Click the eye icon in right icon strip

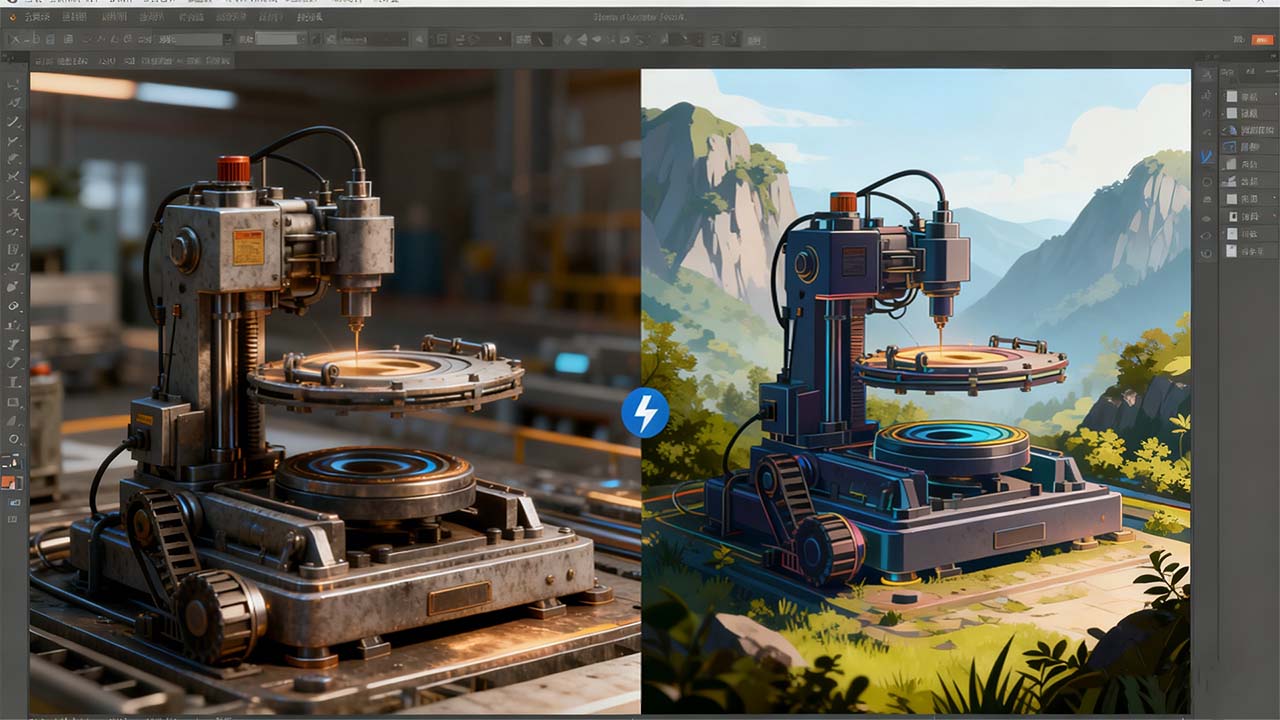click(1207, 219)
